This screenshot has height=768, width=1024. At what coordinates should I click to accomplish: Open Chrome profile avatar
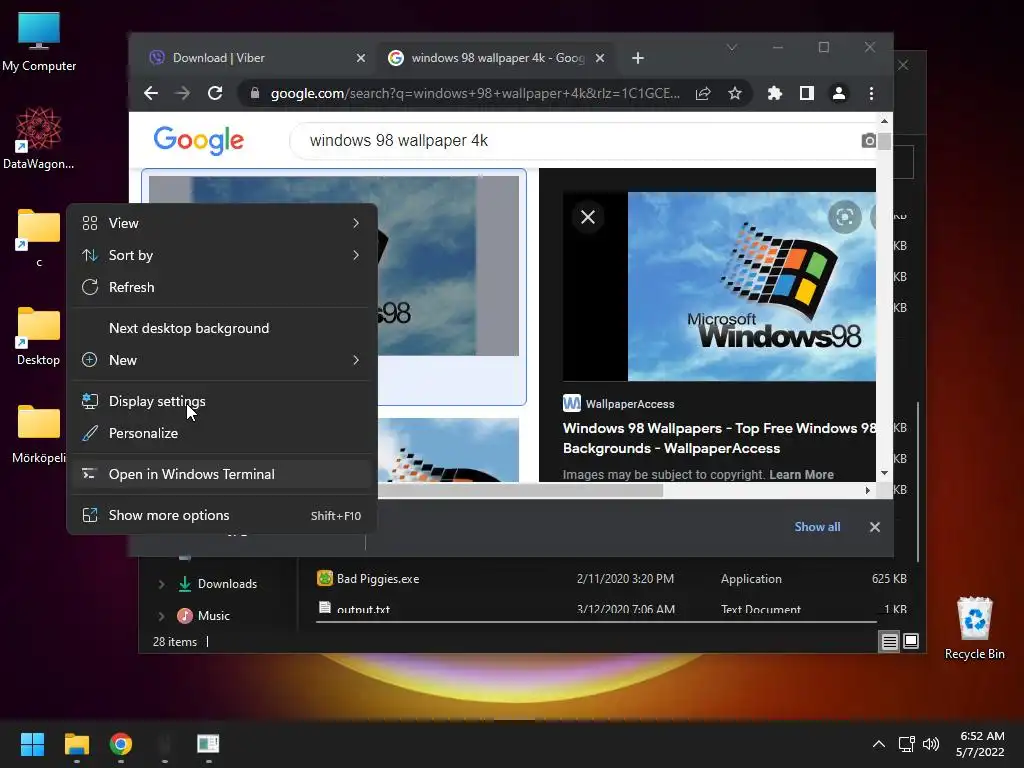pyautogui.click(x=839, y=93)
